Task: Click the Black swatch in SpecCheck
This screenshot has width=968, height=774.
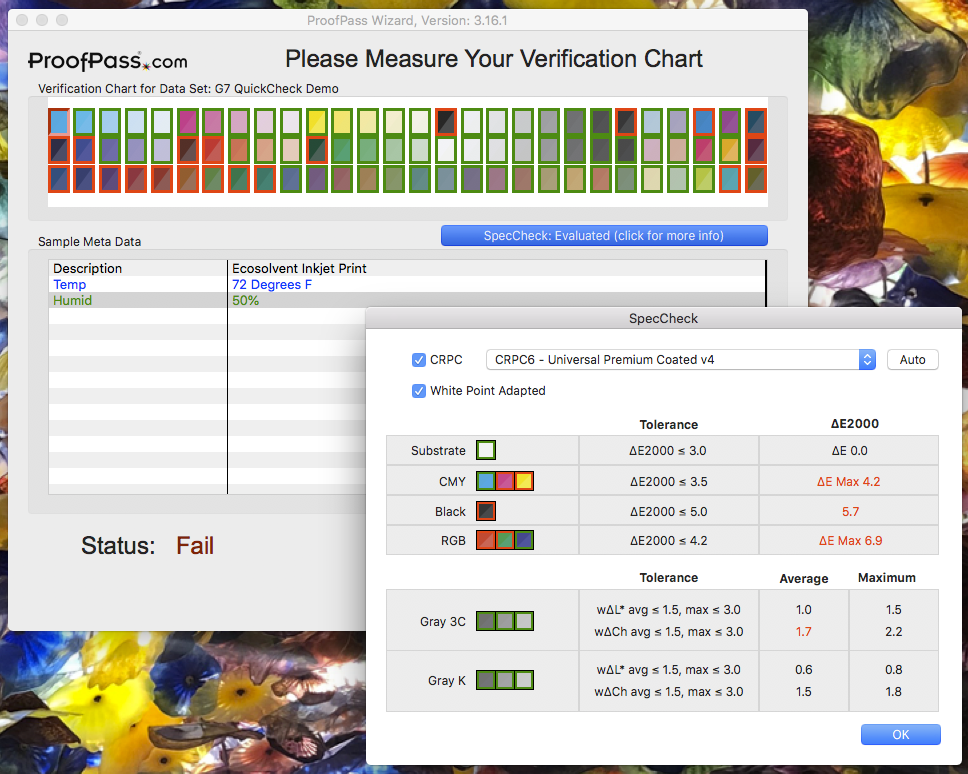Action: pyautogui.click(x=486, y=511)
